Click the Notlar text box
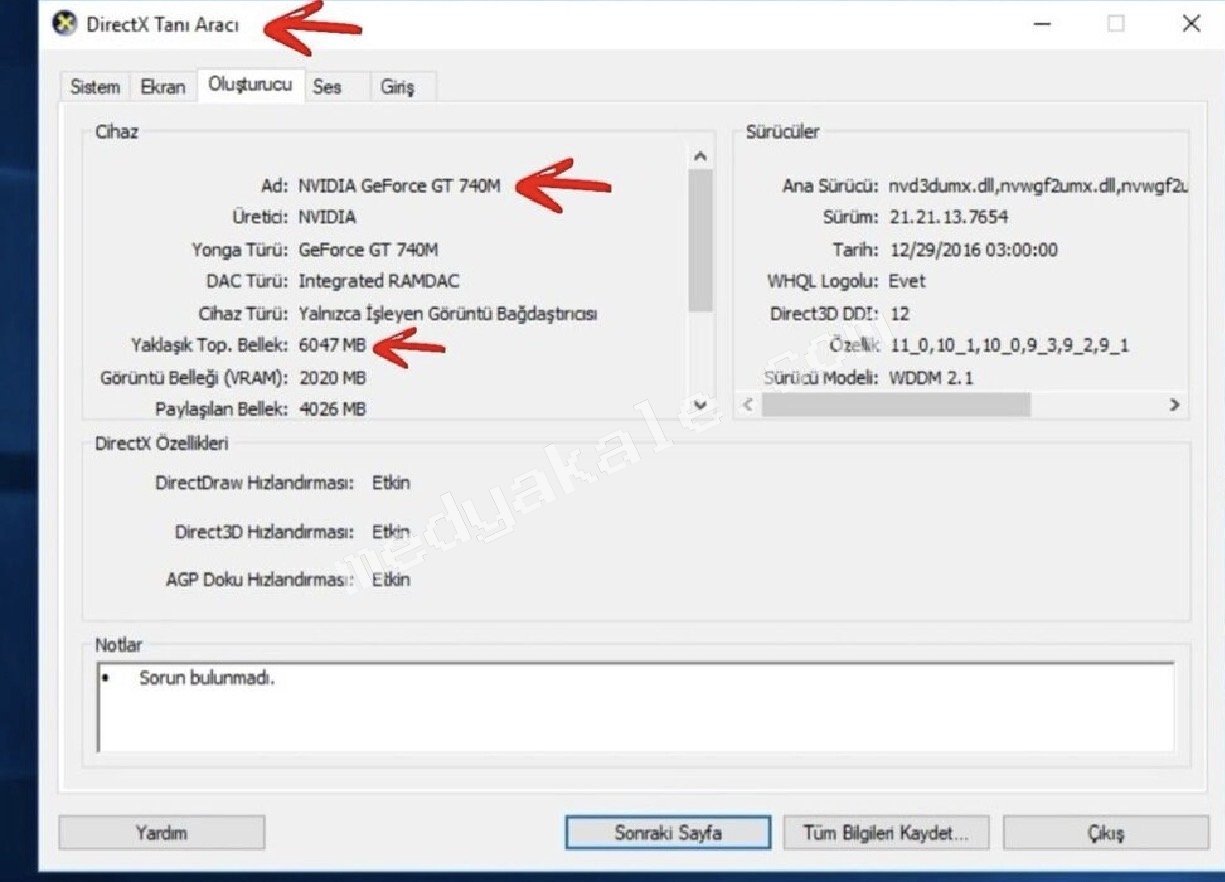The image size is (1225, 882). pyautogui.click(x=636, y=706)
